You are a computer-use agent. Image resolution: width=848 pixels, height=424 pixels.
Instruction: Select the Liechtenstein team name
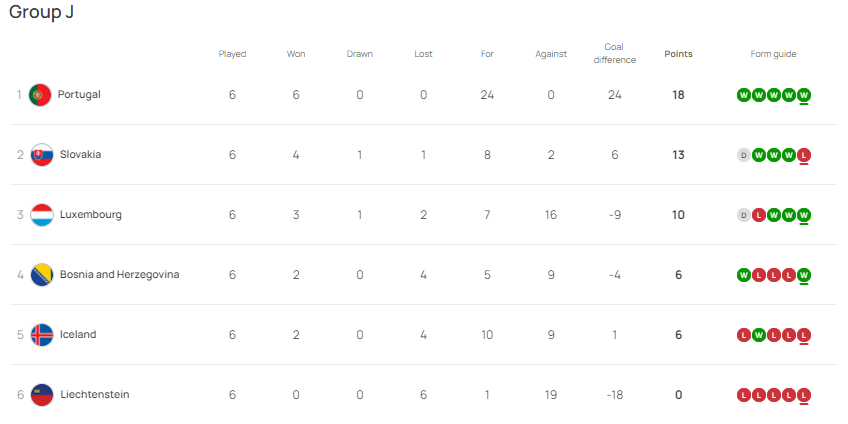(95, 394)
